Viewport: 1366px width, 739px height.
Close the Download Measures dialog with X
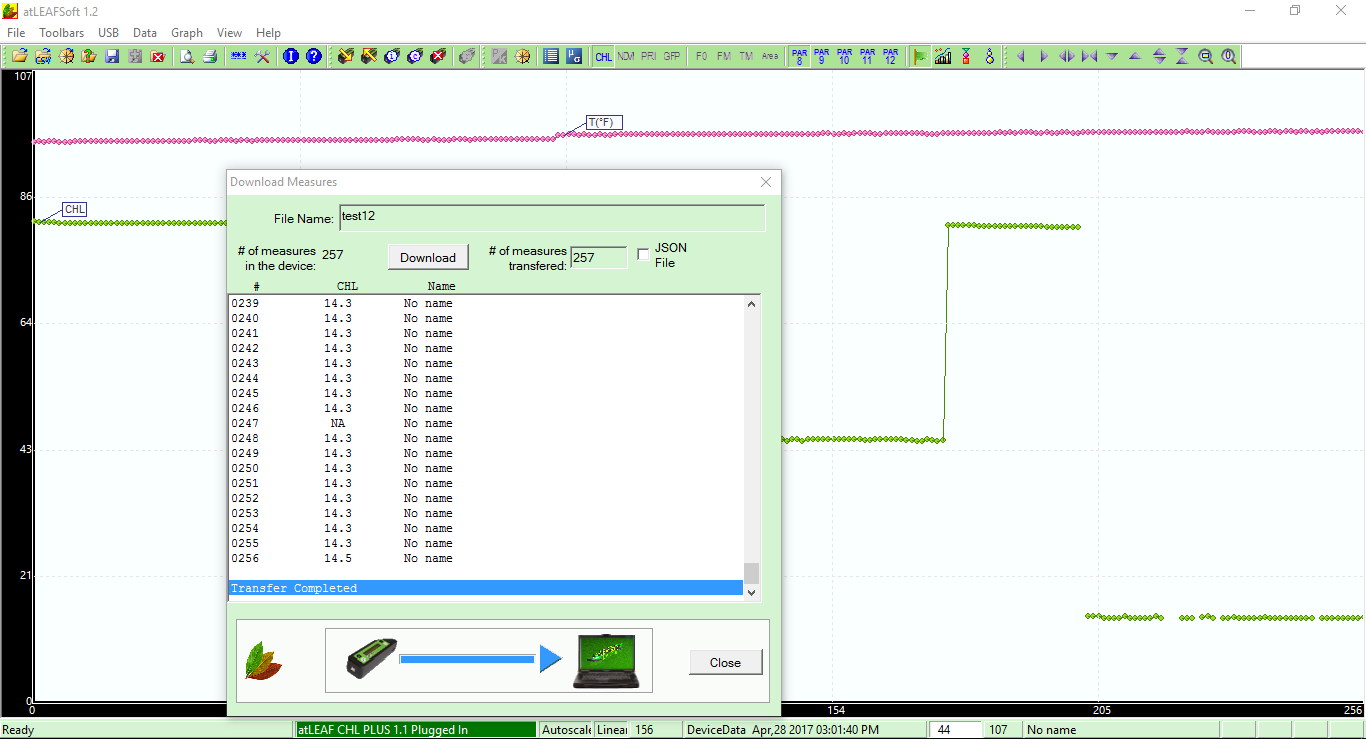click(x=766, y=182)
